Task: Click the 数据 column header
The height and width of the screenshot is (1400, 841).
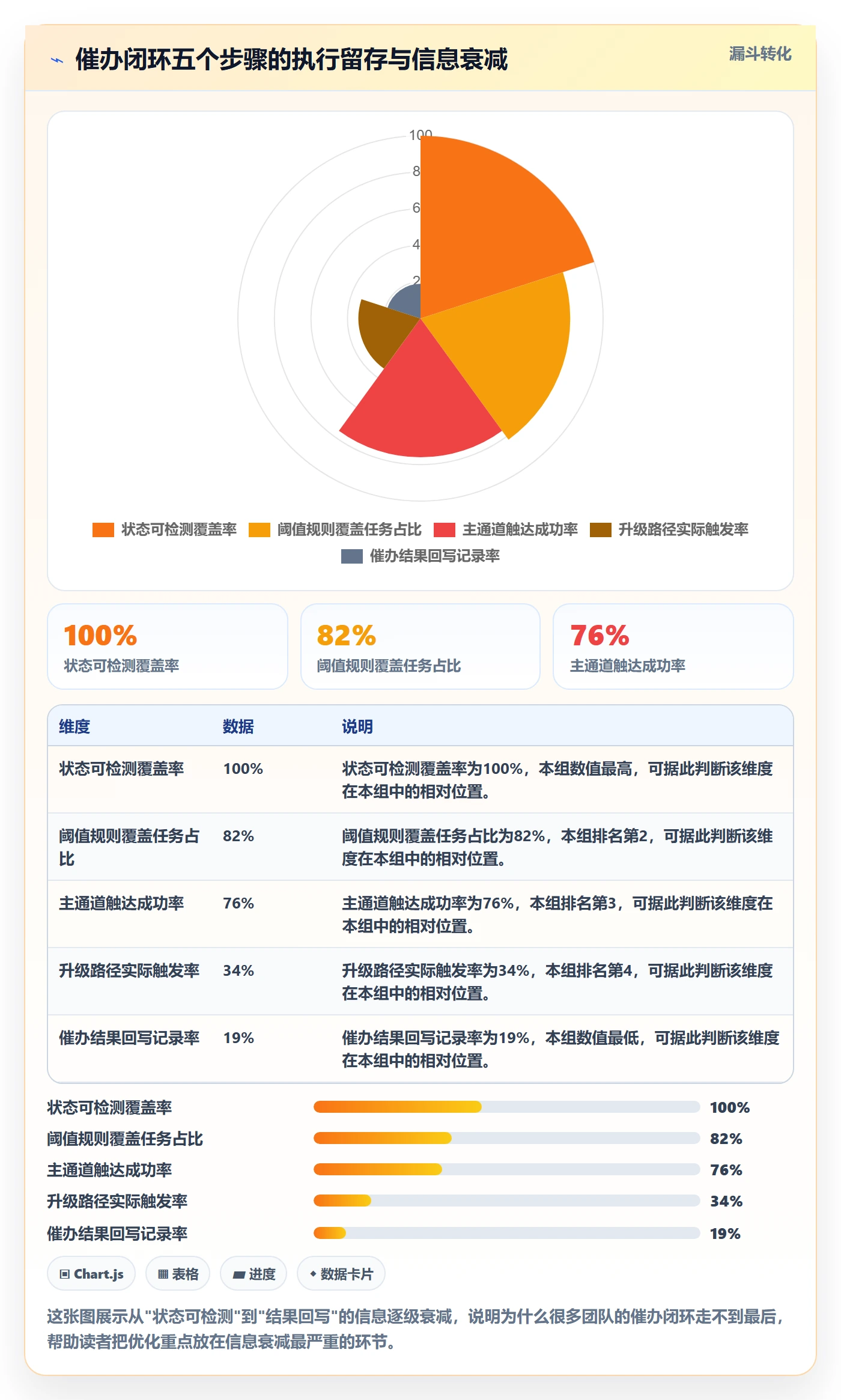Action: tap(238, 726)
